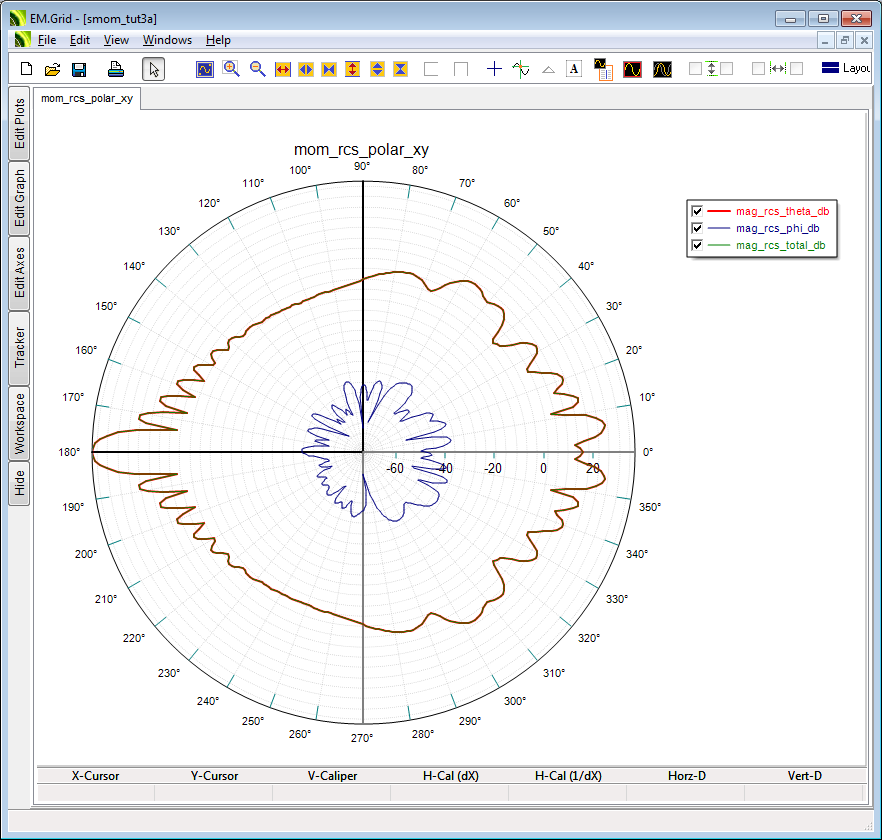Click the New document icon

[x=27, y=69]
